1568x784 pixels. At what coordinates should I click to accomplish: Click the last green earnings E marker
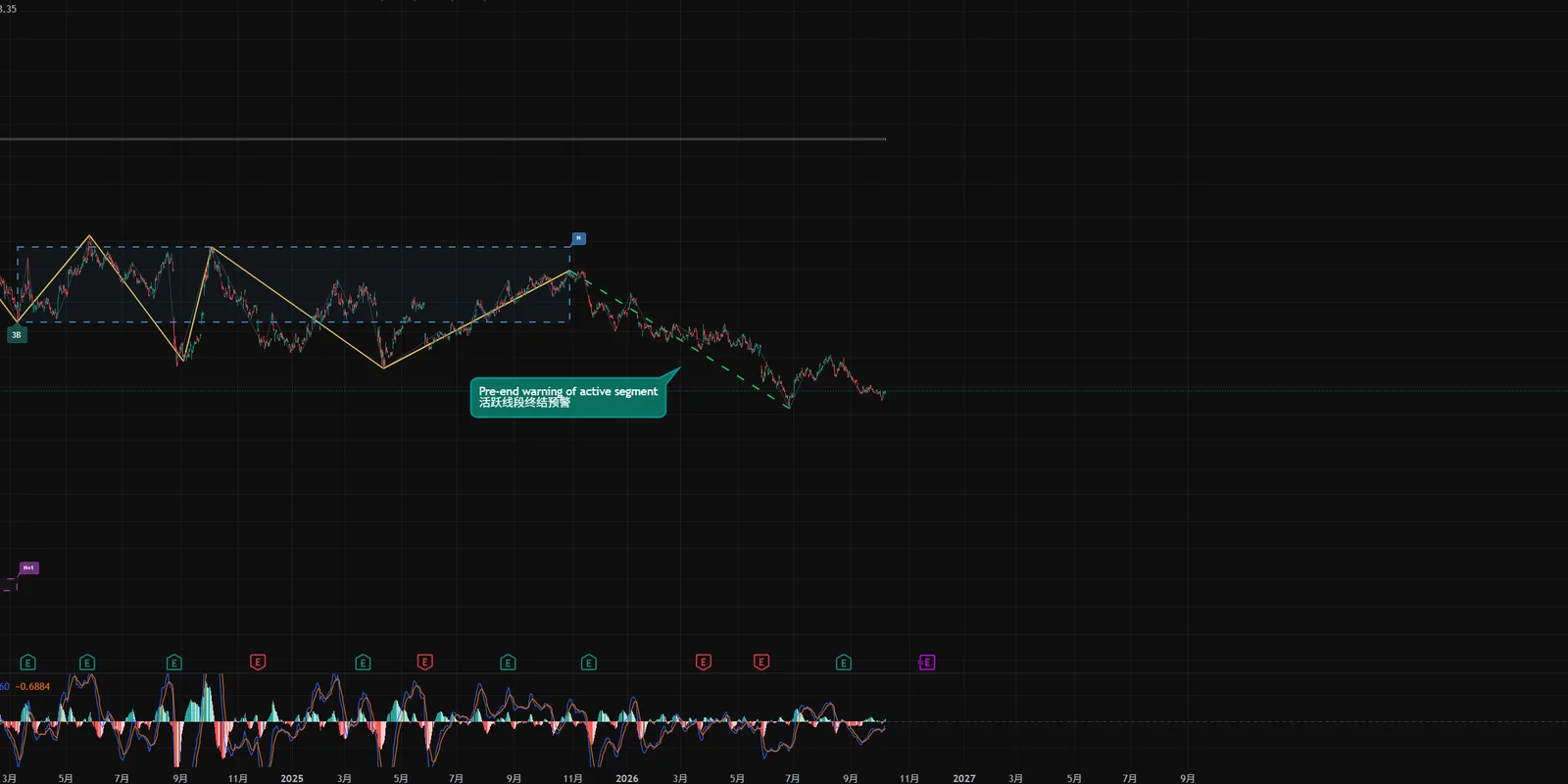pos(844,662)
